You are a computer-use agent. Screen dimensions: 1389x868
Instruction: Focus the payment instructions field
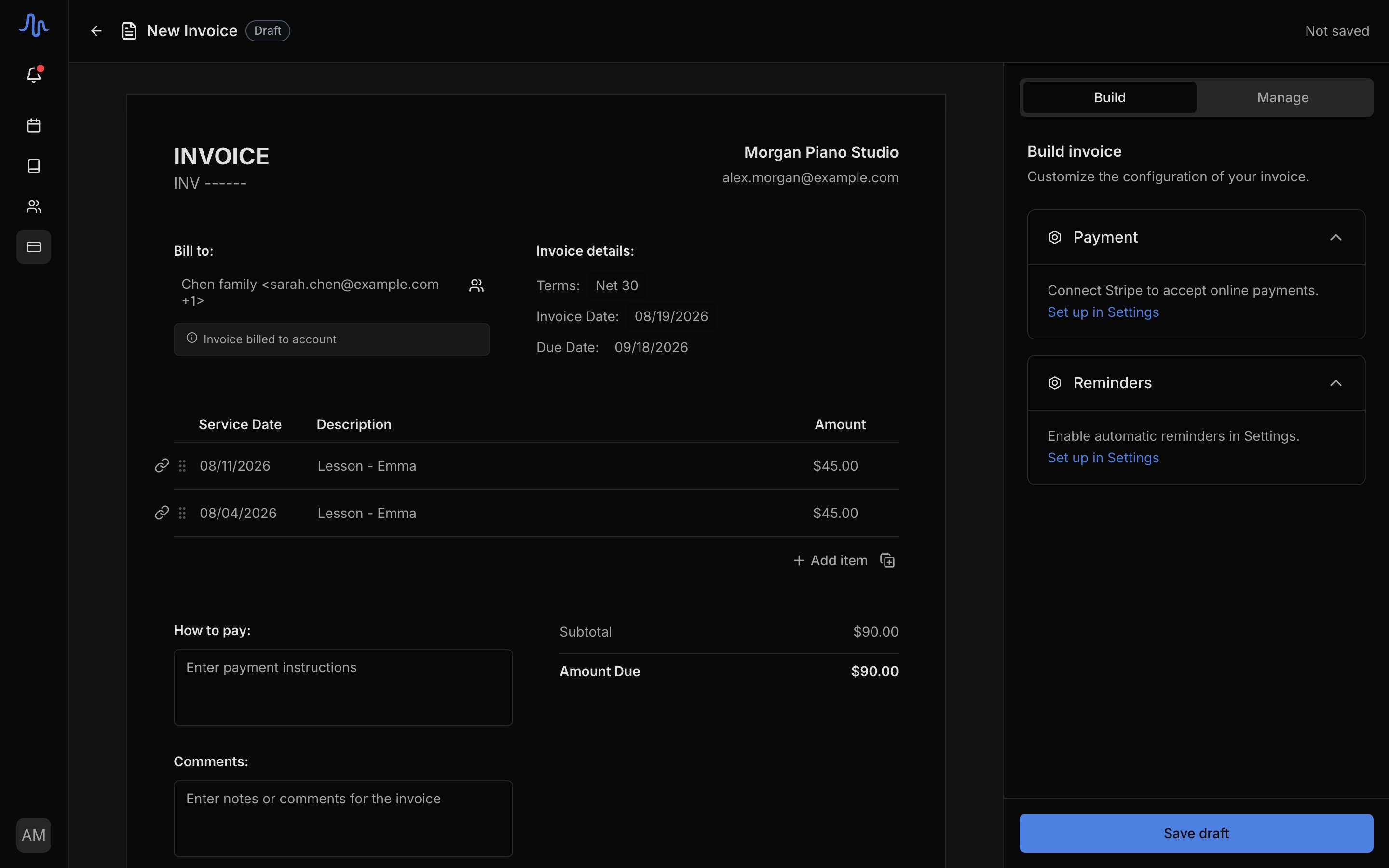click(x=342, y=687)
